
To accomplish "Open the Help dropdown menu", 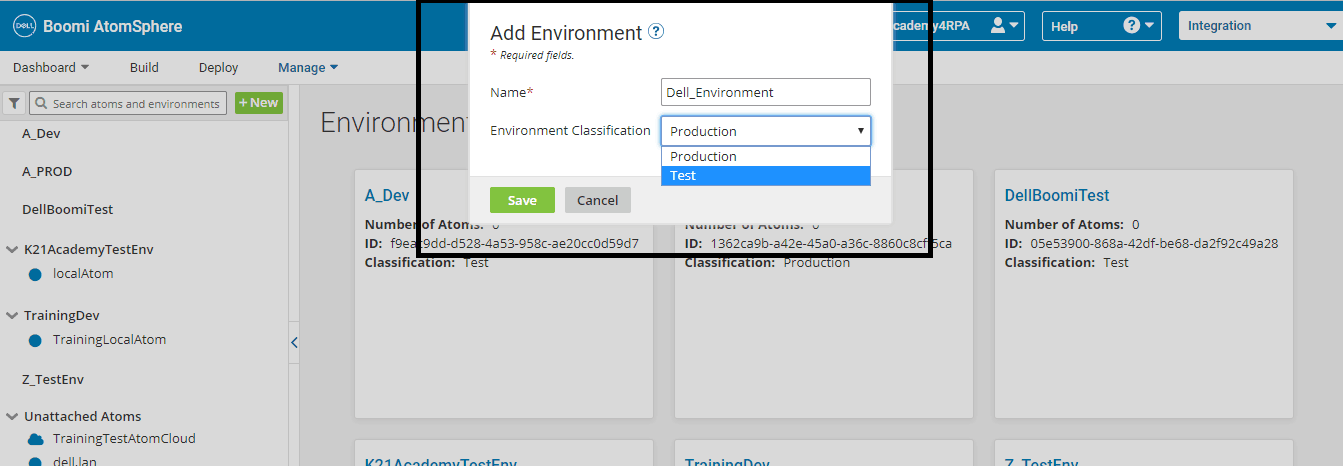I will tap(1102, 26).
